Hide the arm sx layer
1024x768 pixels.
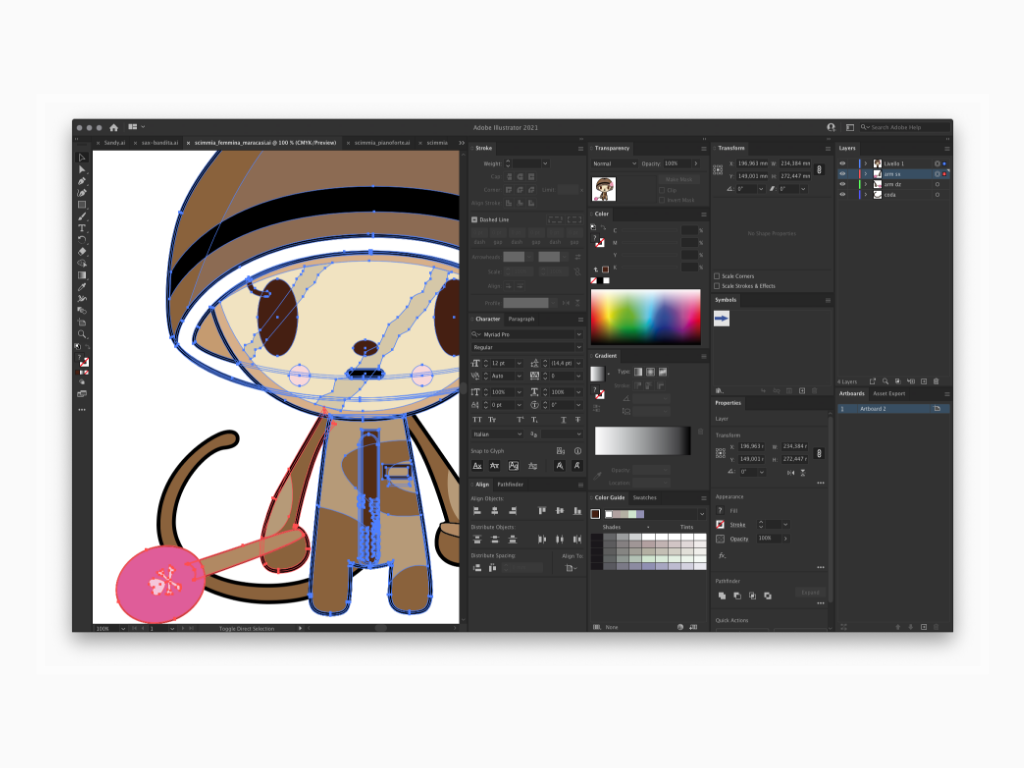coord(842,174)
